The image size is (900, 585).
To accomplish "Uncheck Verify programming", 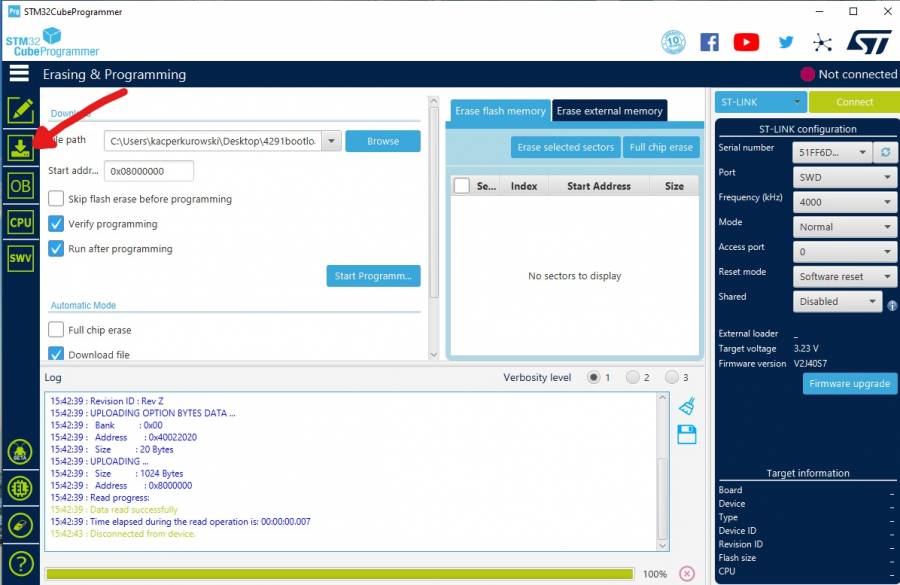I will 56,223.
